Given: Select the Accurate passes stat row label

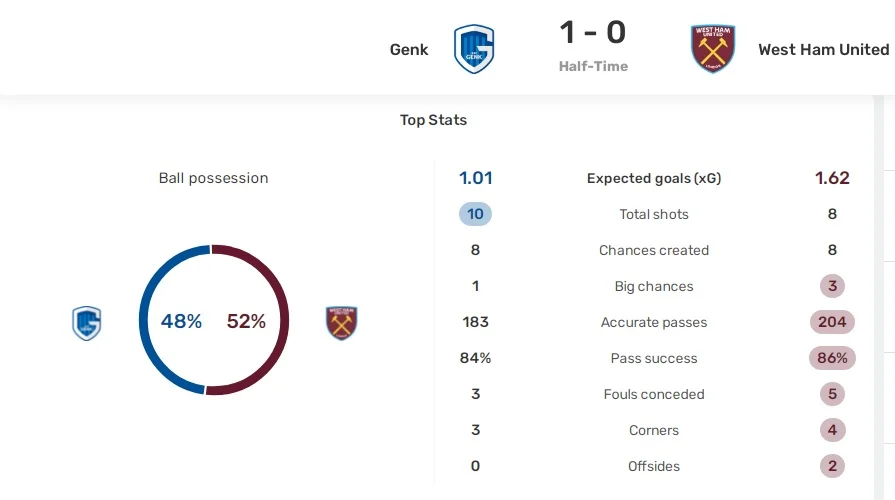Looking at the screenshot, I should [654, 322].
